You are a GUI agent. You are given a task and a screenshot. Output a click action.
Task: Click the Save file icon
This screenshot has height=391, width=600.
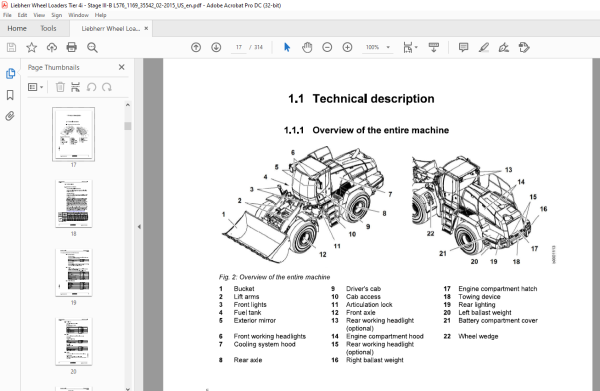[x=11, y=47]
